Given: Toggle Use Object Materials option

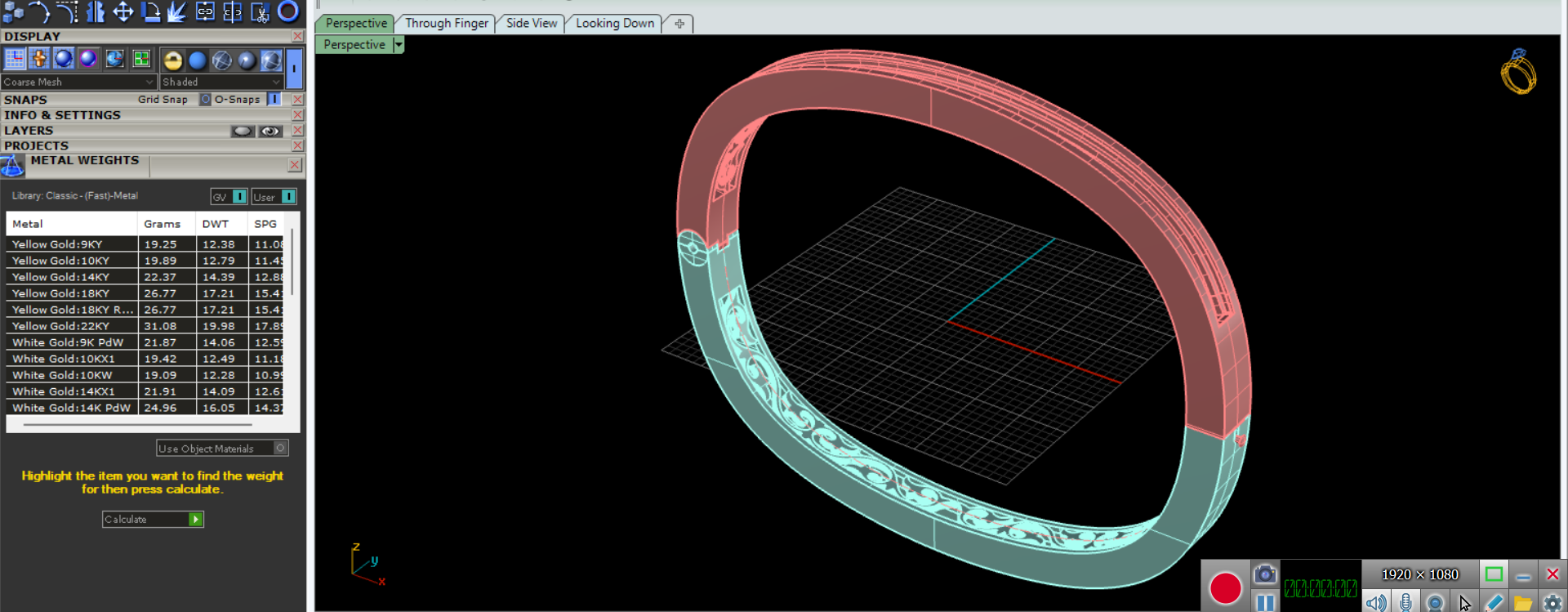Looking at the screenshot, I should (x=280, y=448).
